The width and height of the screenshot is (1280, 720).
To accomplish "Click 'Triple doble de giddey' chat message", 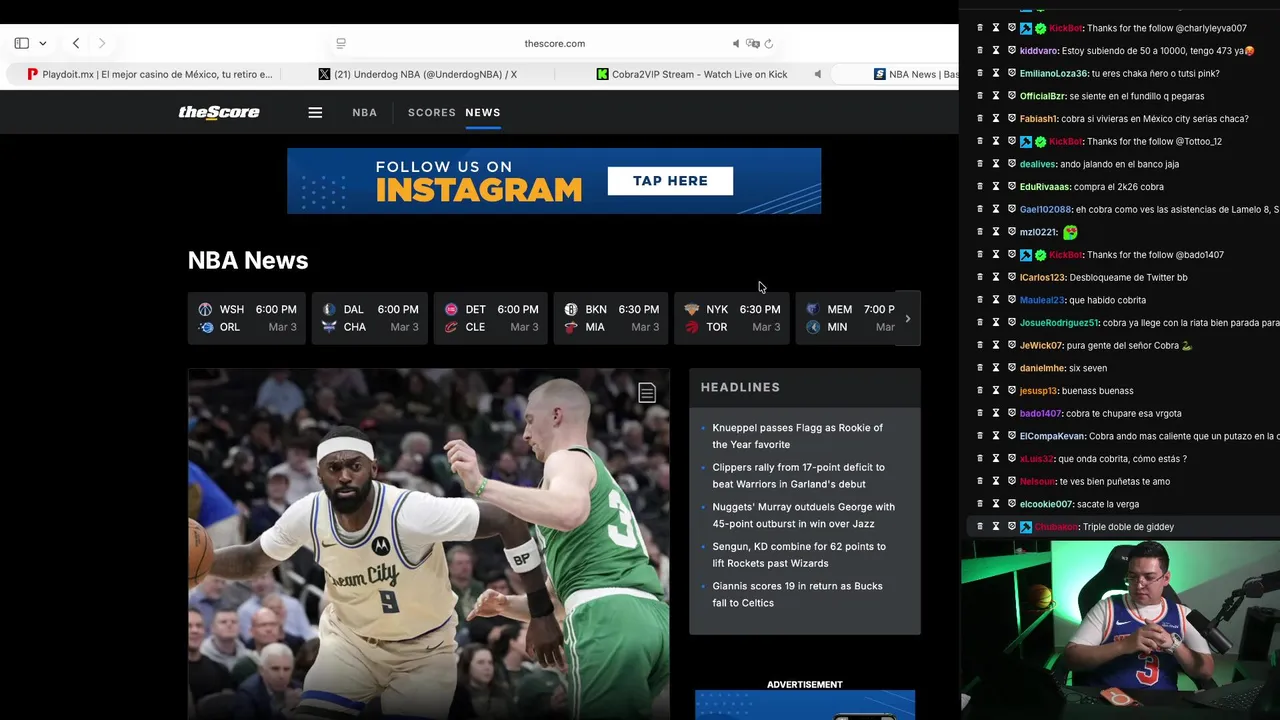I will pyautogui.click(x=1128, y=527).
